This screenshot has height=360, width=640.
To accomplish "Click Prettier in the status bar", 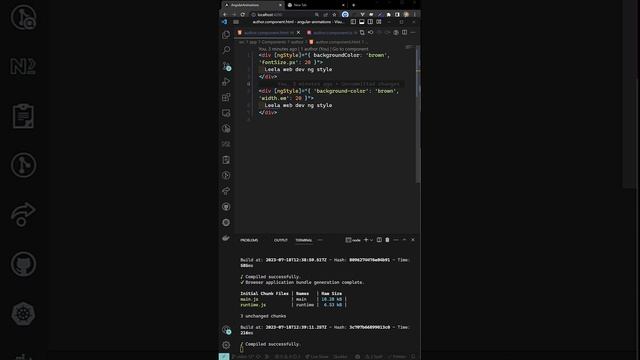I will point(397,357).
